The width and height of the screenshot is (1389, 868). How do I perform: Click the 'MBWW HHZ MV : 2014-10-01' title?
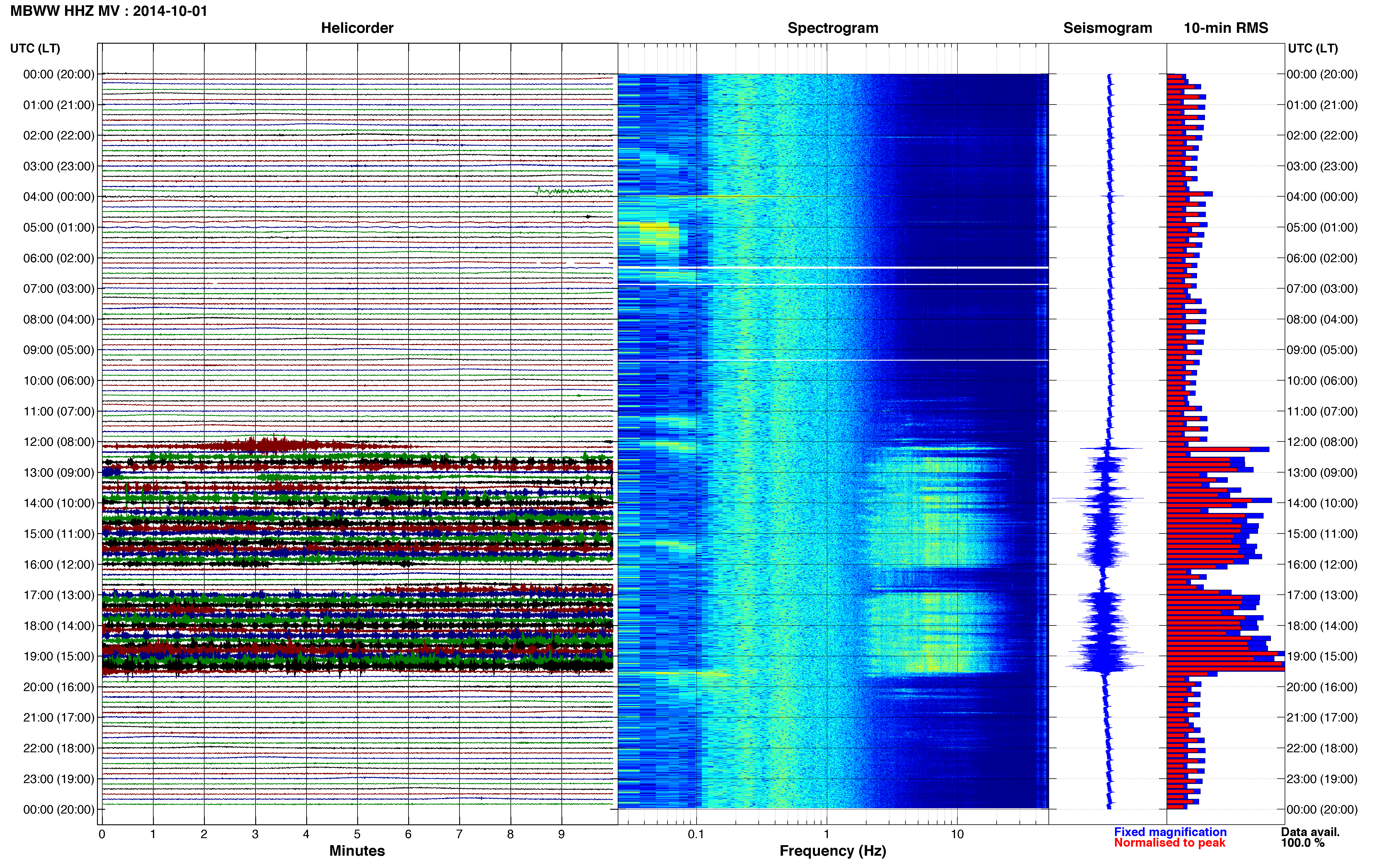click(x=109, y=11)
